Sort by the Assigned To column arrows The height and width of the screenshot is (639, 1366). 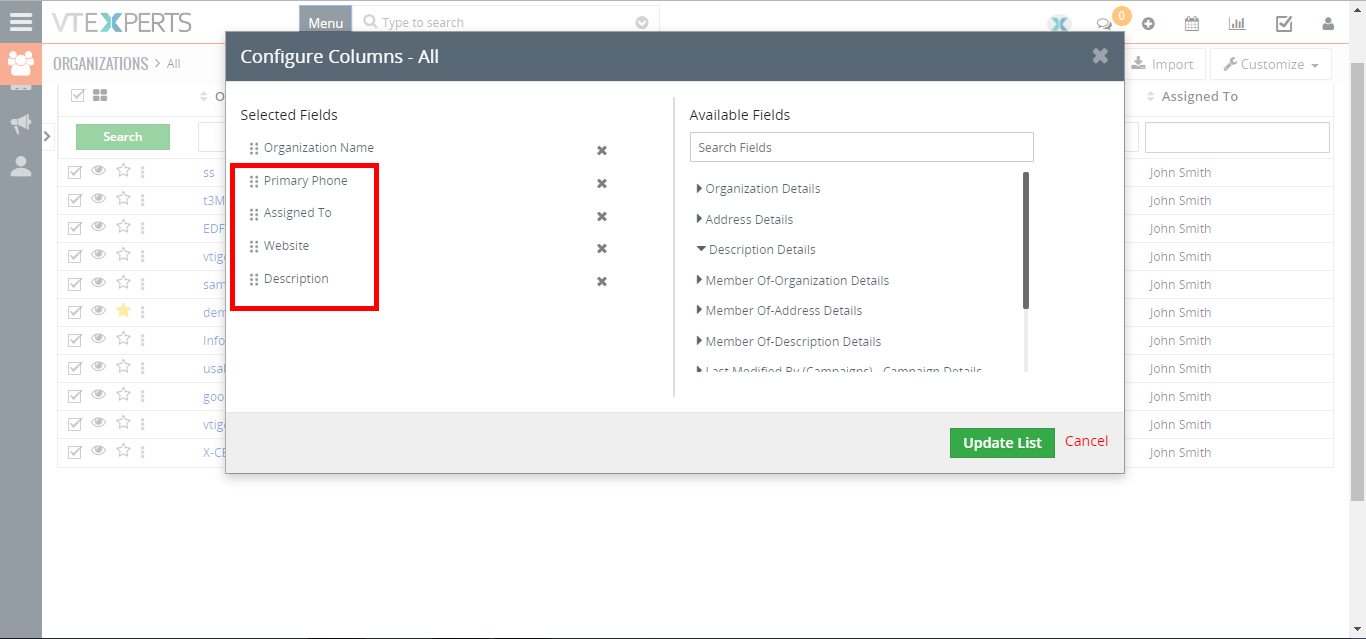1151,97
